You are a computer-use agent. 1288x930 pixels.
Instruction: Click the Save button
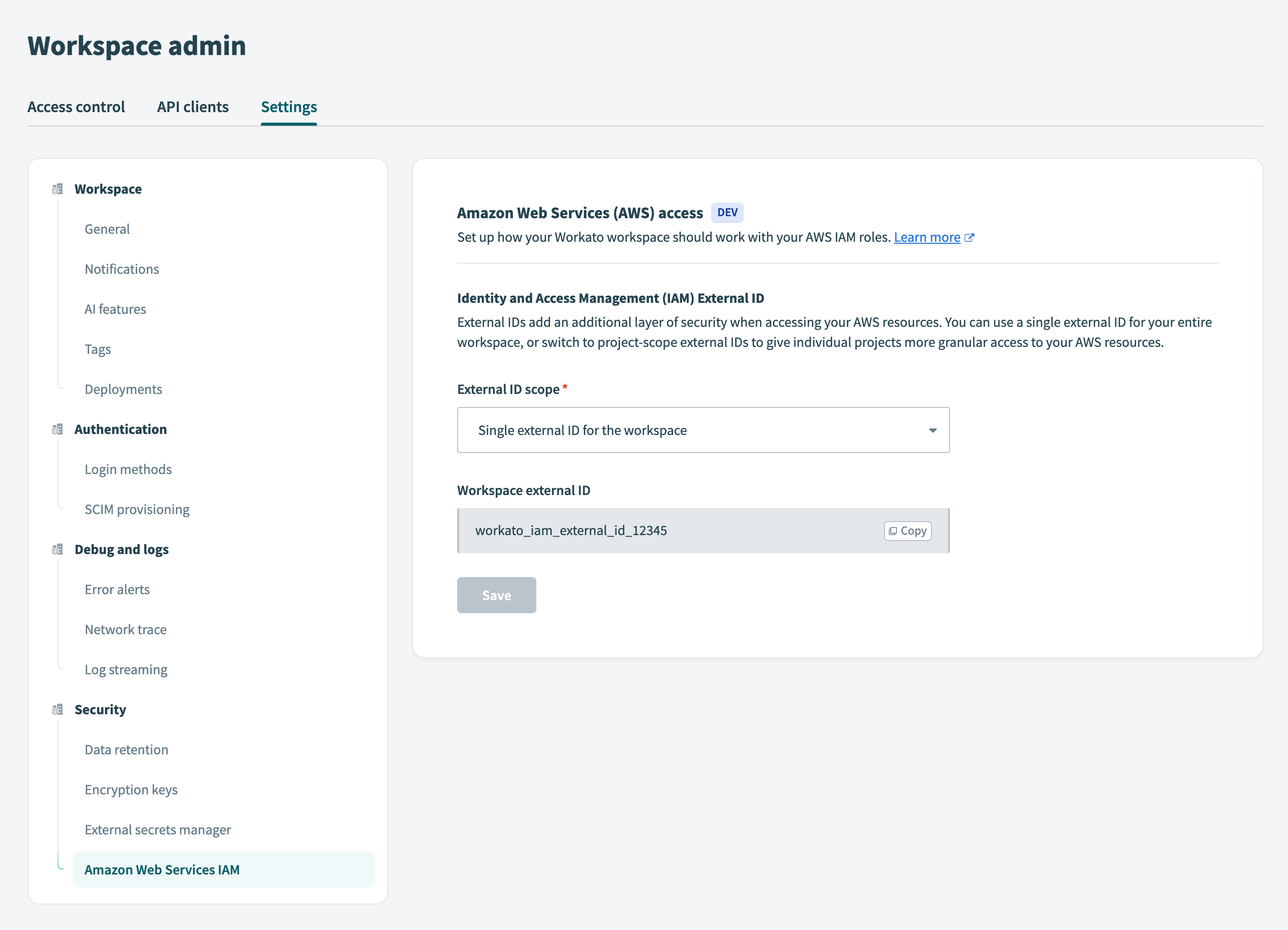point(496,595)
